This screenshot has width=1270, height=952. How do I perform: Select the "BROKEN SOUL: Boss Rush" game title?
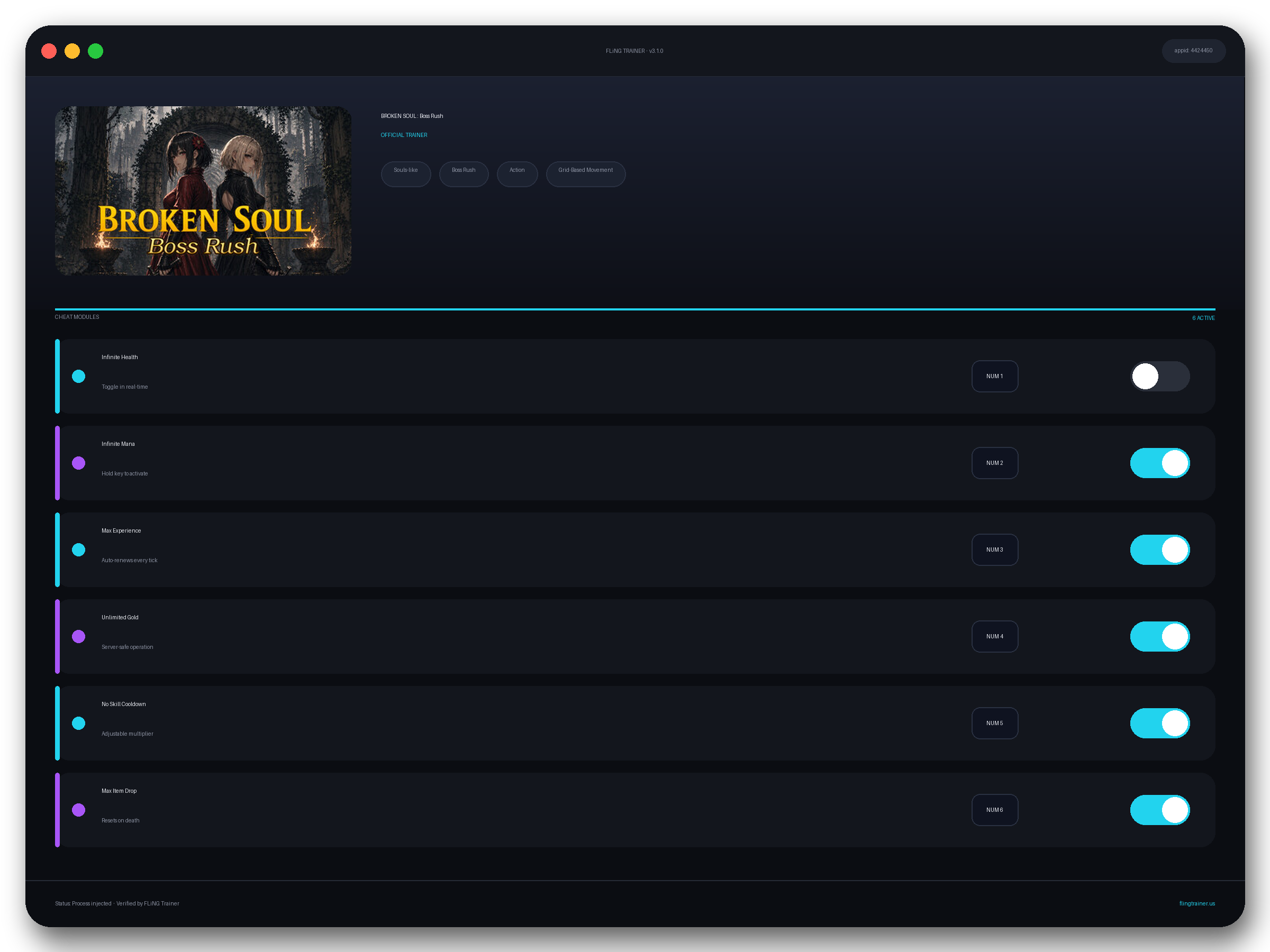(x=412, y=116)
